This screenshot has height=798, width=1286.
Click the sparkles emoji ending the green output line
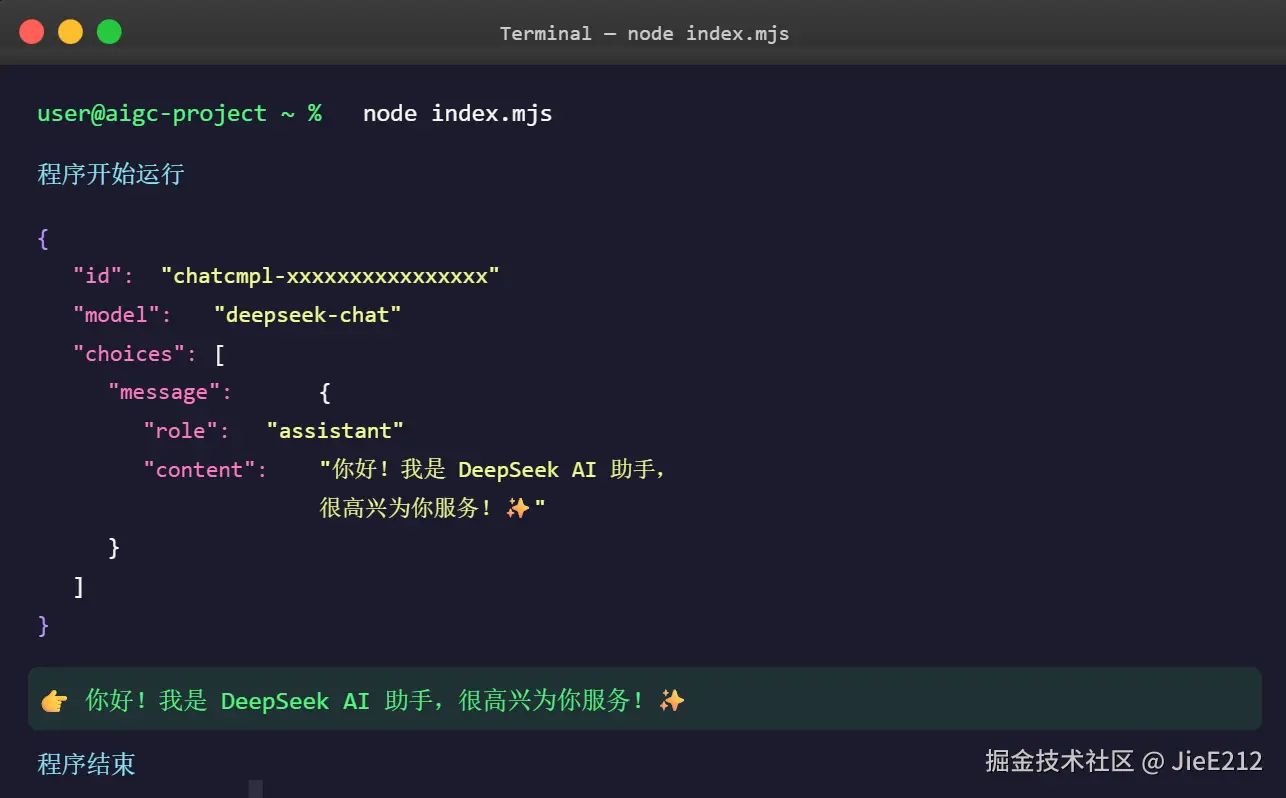(x=672, y=700)
